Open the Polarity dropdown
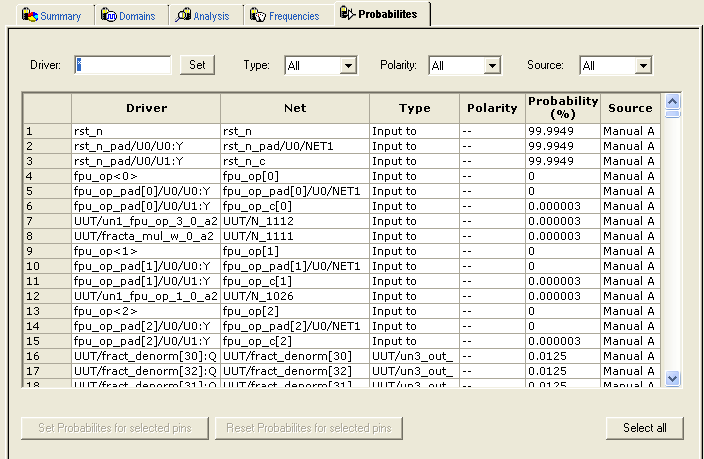704x459 pixels. coord(491,66)
